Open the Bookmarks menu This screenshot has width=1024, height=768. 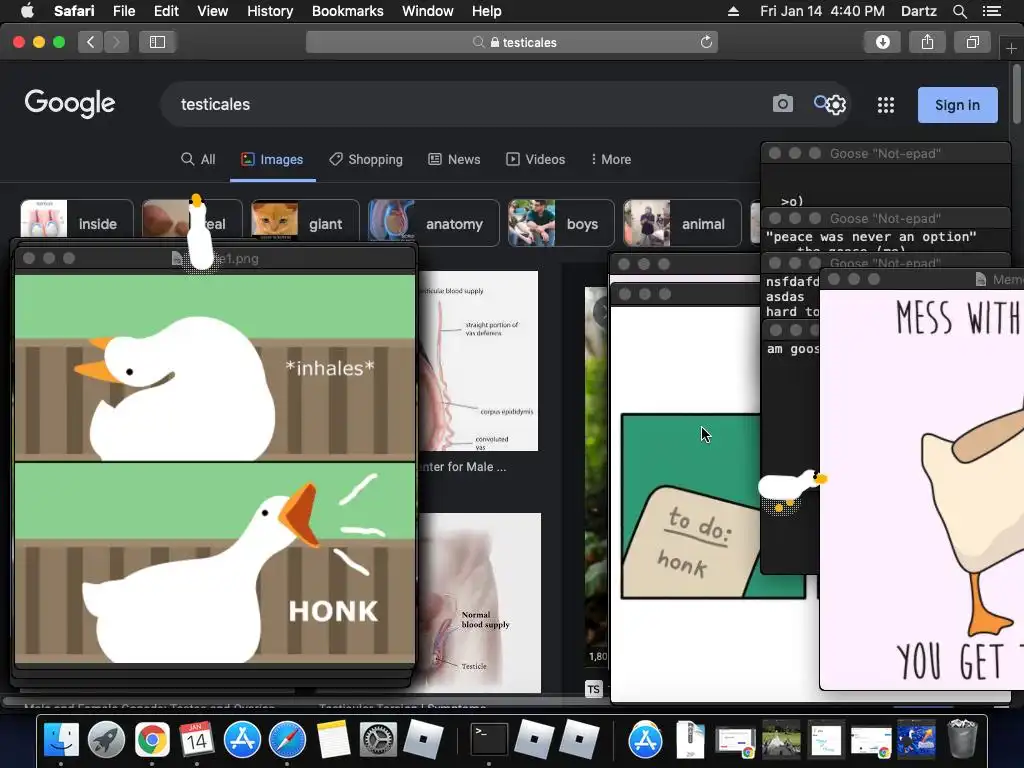[347, 11]
